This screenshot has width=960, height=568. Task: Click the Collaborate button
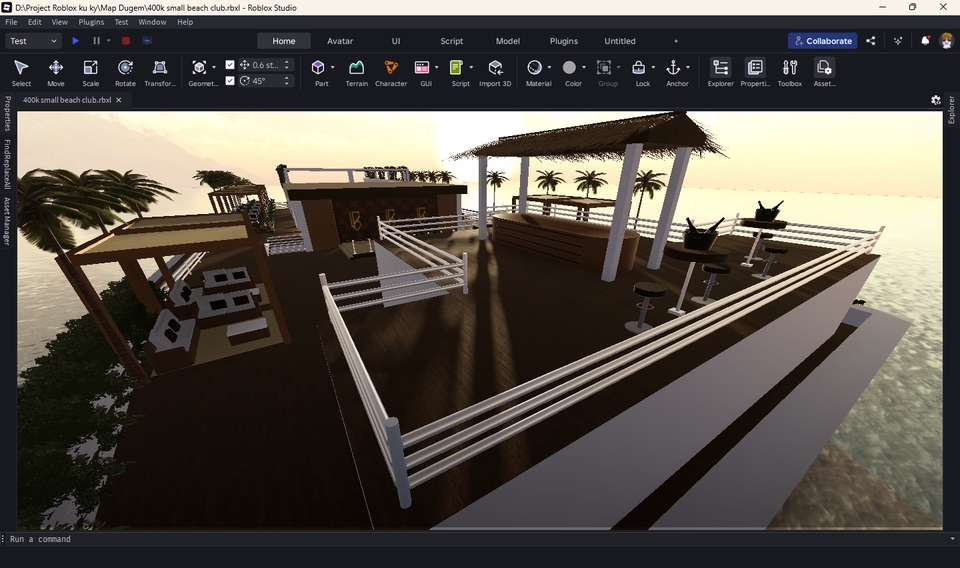(x=822, y=41)
